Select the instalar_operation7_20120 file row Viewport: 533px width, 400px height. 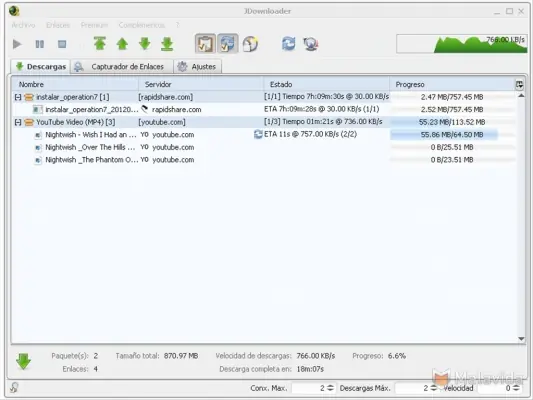pyautogui.click(x=264, y=109)
